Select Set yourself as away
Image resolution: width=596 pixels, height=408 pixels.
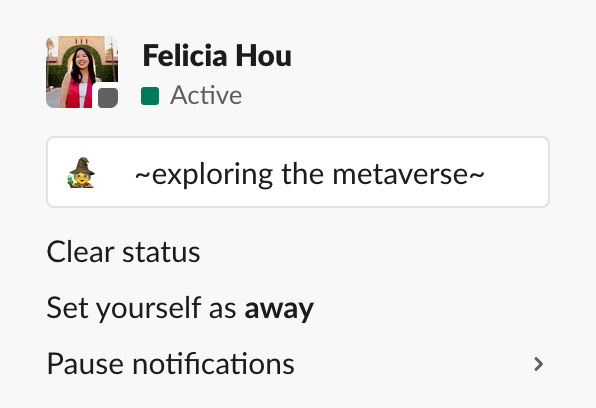pyautogui.click(x=180, y=308)
